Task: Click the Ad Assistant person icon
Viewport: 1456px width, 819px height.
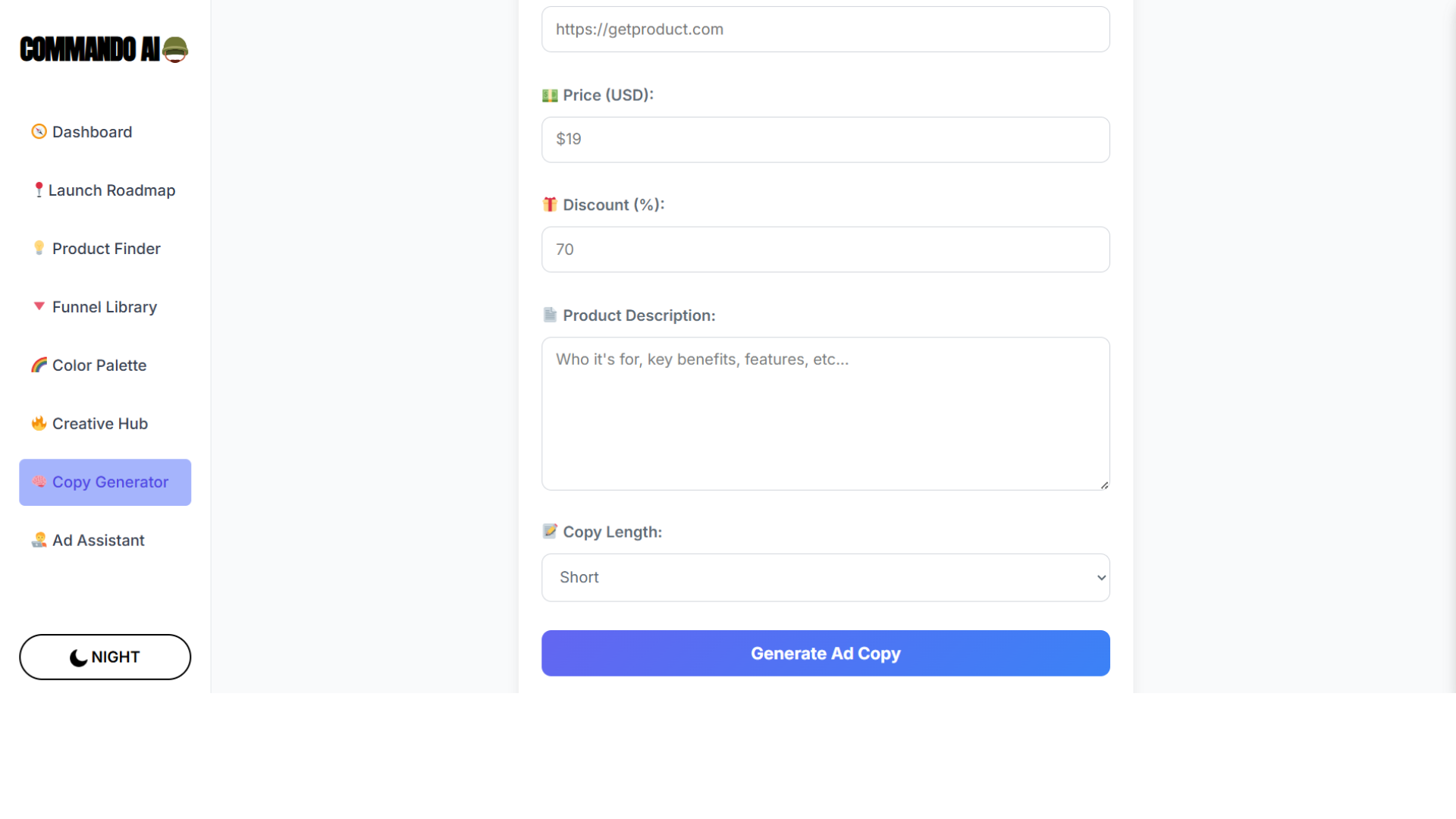Action: pyautogui.click(x=39, y=540)
